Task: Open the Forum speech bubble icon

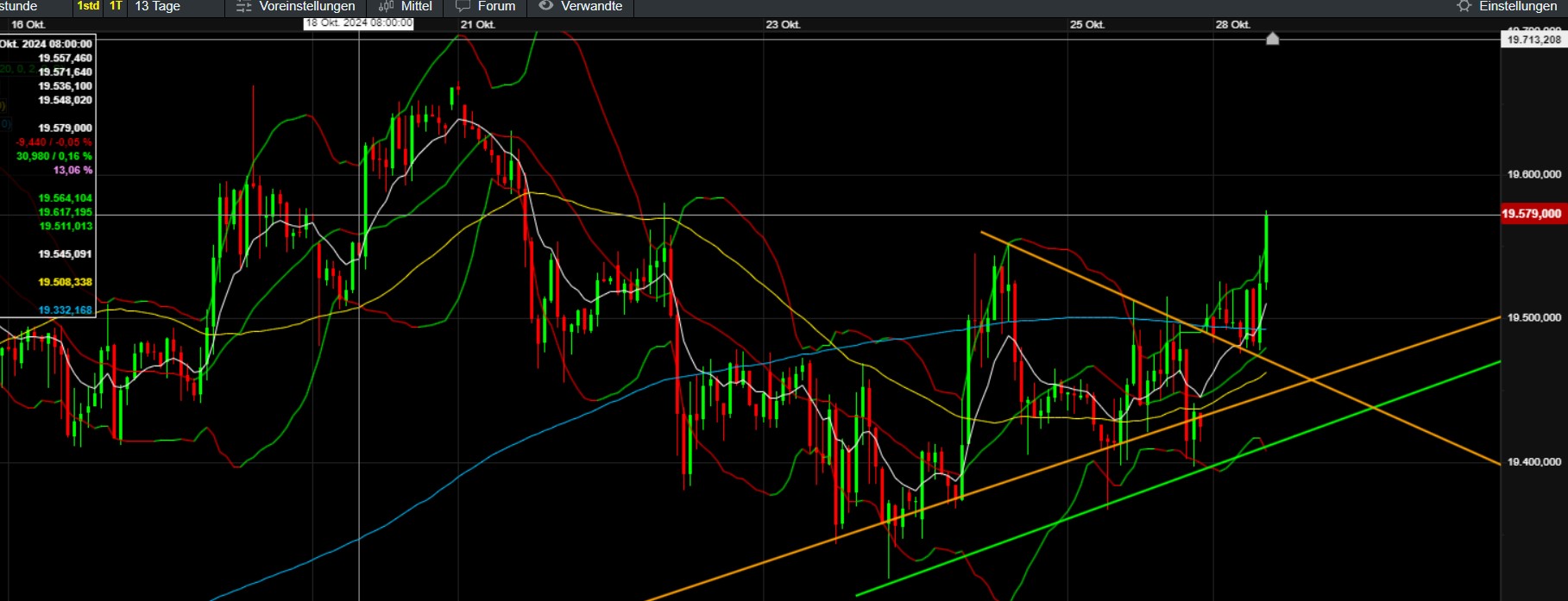Action: [x=463, y=6]
